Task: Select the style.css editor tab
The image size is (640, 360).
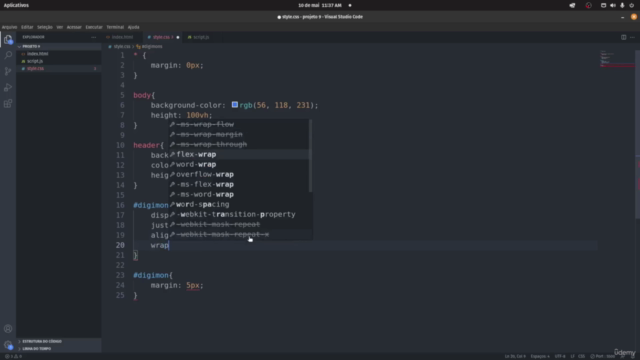Action: tap(161, 37)
